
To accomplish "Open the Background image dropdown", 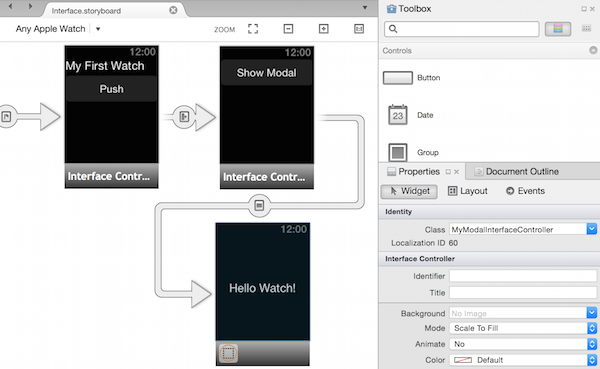I will (592, 313).
